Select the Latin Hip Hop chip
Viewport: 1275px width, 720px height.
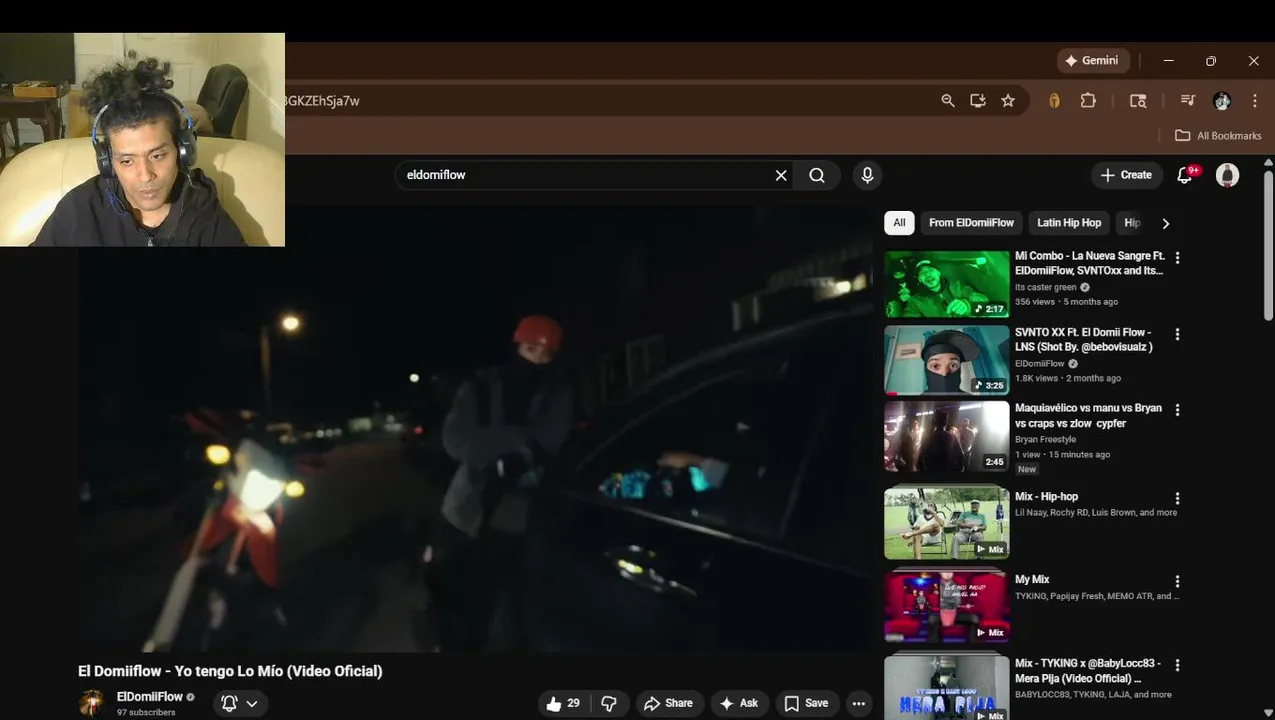coord(1069,223)
